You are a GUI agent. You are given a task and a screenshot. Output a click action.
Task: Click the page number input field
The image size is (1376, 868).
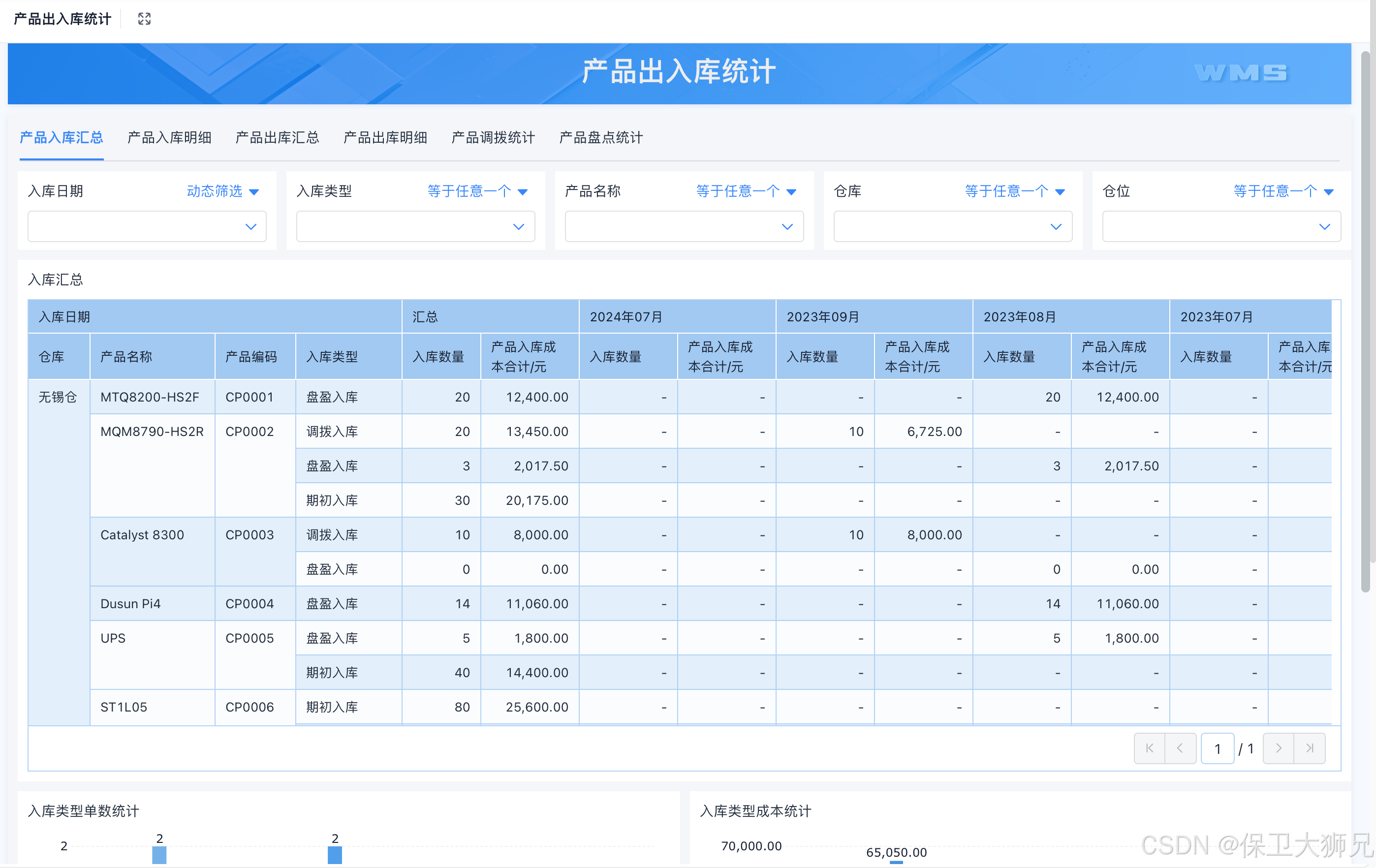coord(1218,748)
